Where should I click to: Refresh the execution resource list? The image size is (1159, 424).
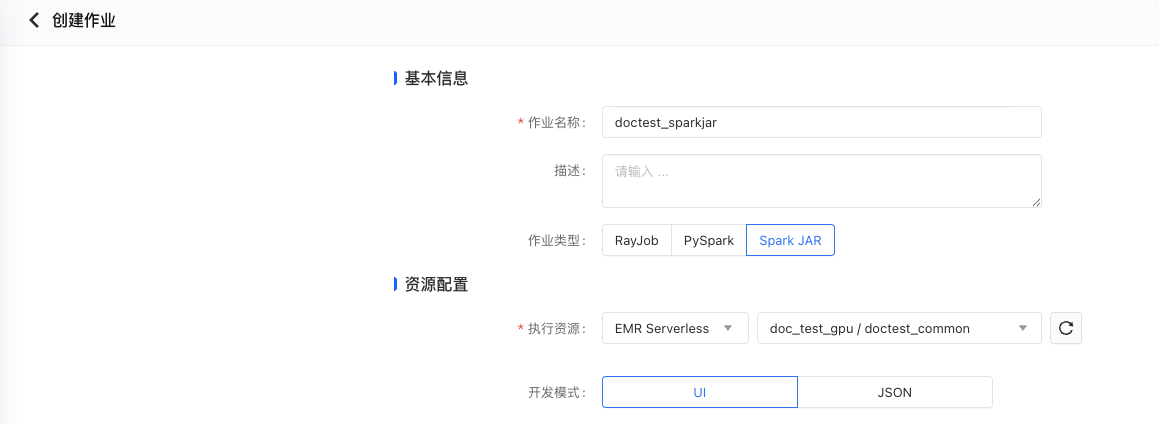pos(1065,328)
